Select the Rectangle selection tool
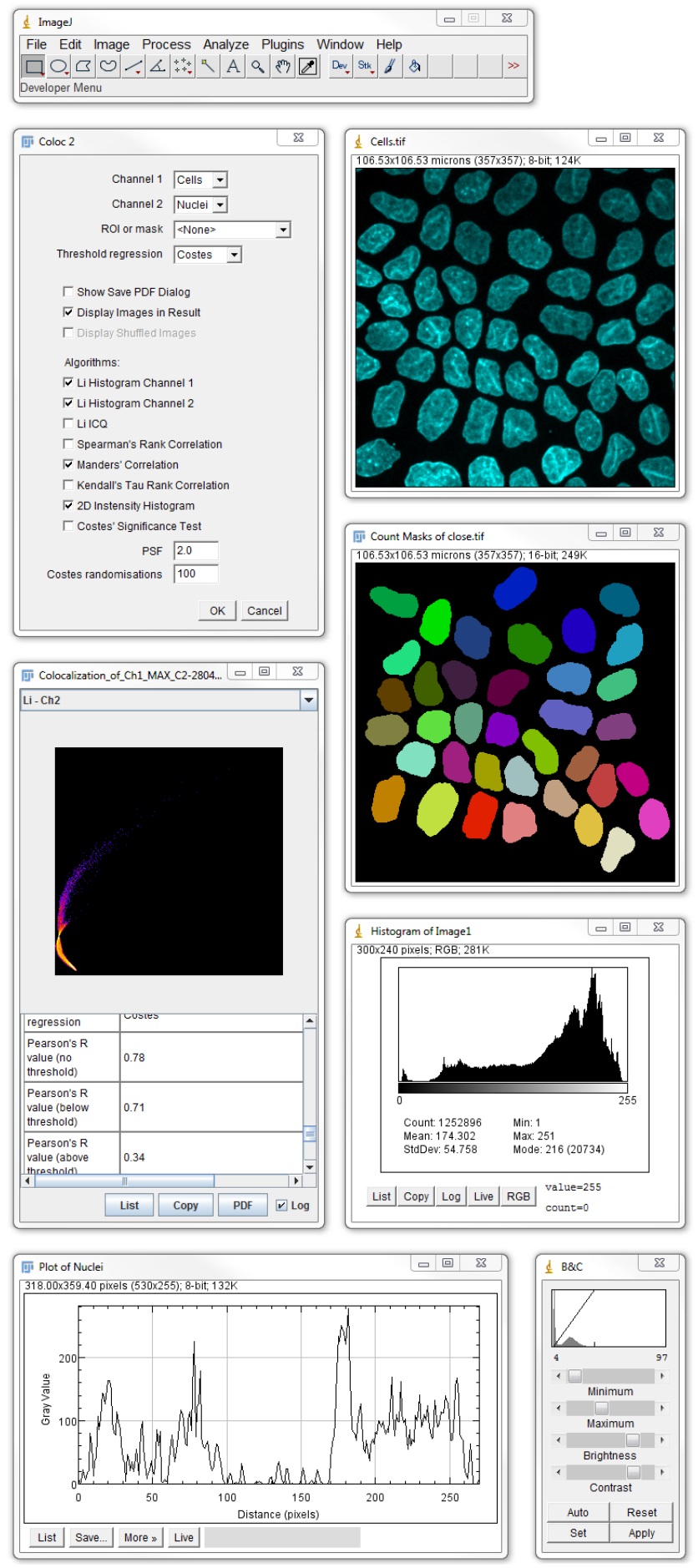 pyautogui.click(x=33, y=66)
